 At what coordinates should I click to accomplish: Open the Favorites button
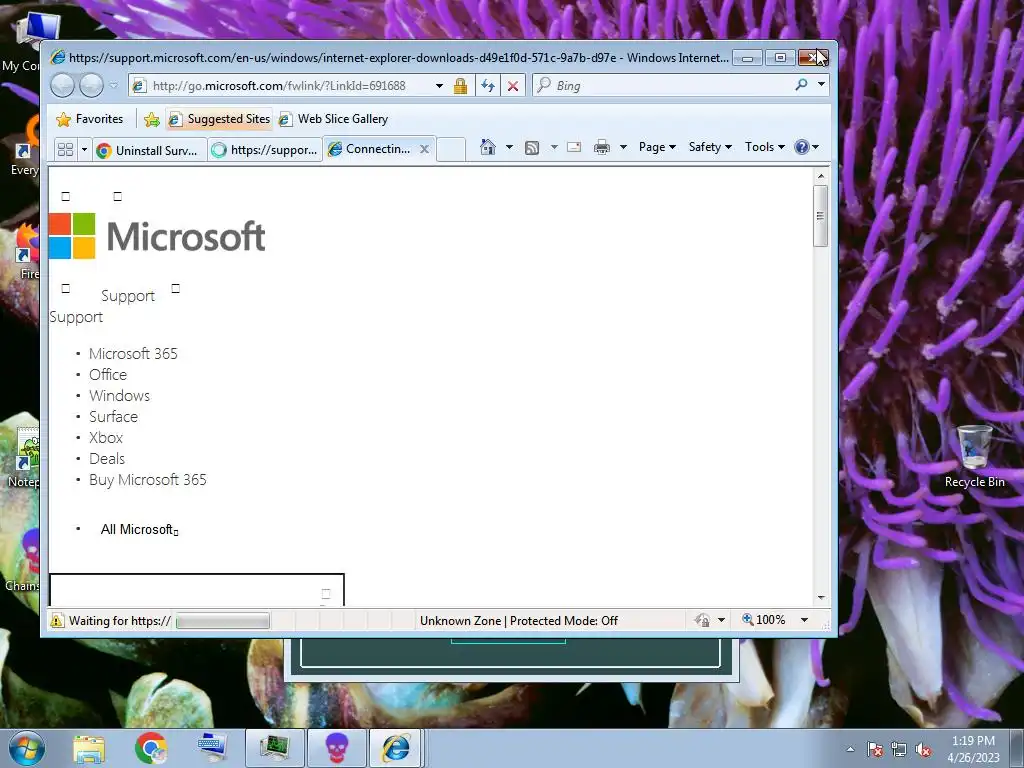tap(90, 119)
